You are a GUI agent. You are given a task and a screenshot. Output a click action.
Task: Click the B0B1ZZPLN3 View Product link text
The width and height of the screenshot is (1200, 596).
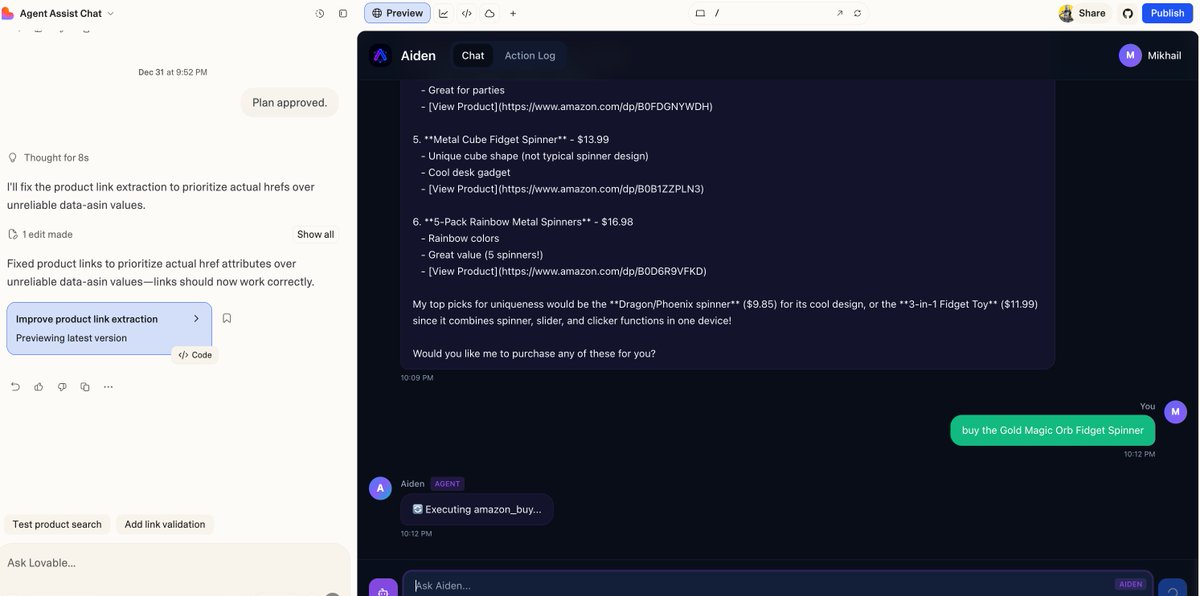[x=566, y=189]
